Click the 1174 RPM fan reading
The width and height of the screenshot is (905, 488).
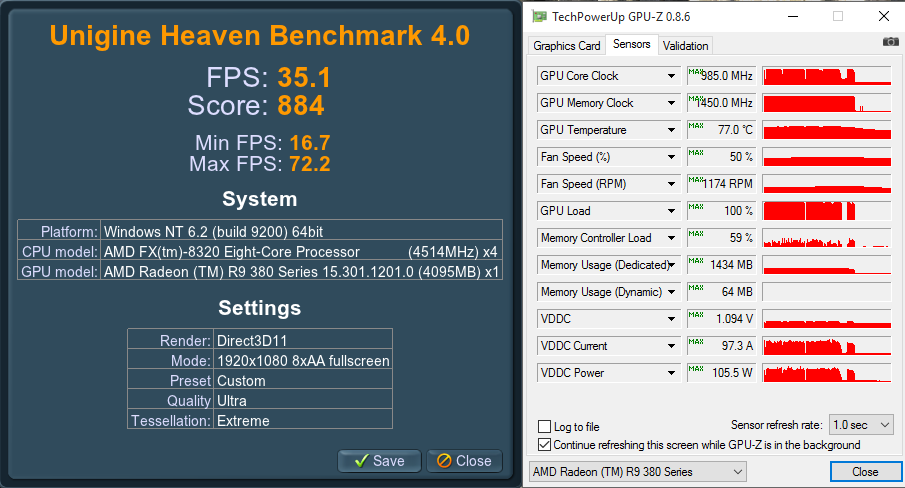[721, 184]
